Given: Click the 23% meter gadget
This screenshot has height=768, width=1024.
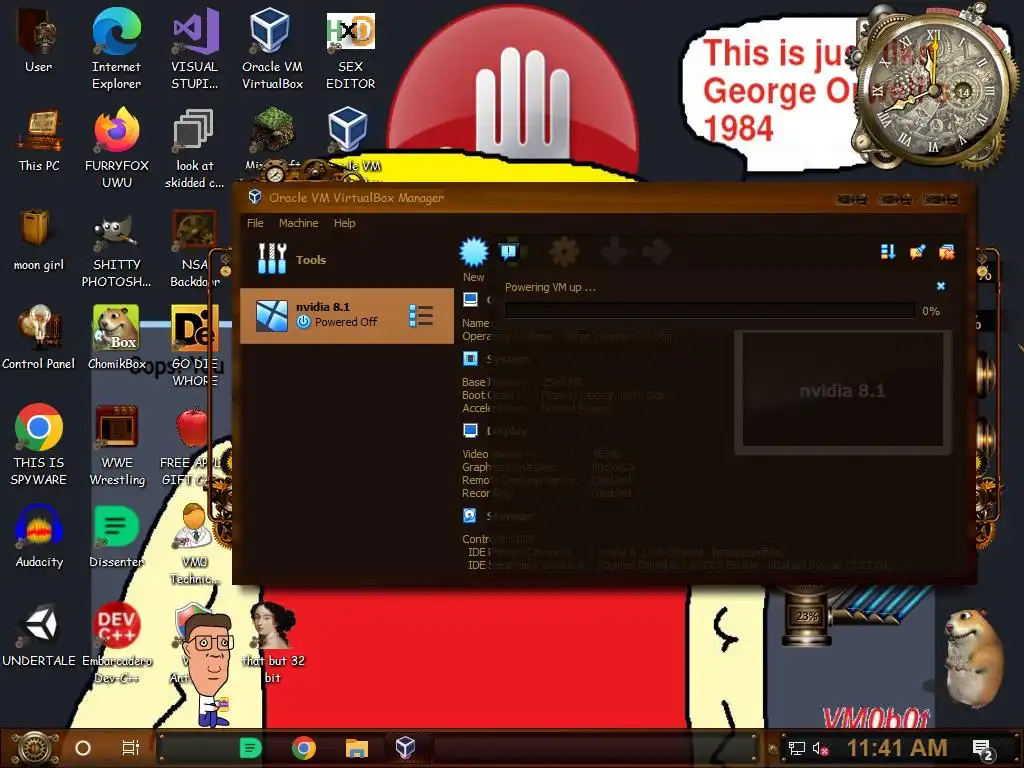Looking at the screenshot, I should click(808, 616).
